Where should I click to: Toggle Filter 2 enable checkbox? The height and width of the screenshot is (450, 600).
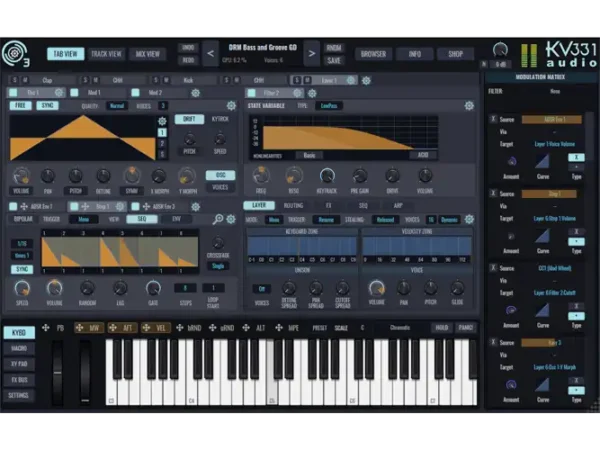coord(251,93)
